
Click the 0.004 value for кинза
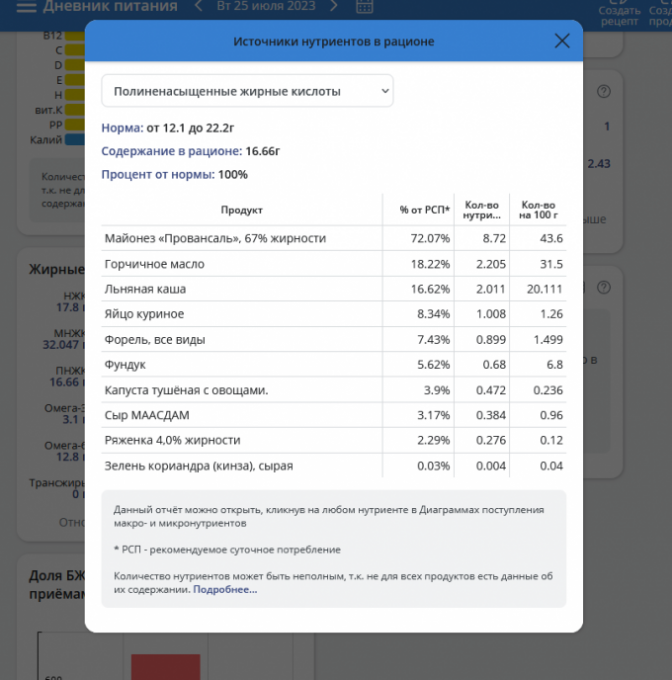point(491,466)
